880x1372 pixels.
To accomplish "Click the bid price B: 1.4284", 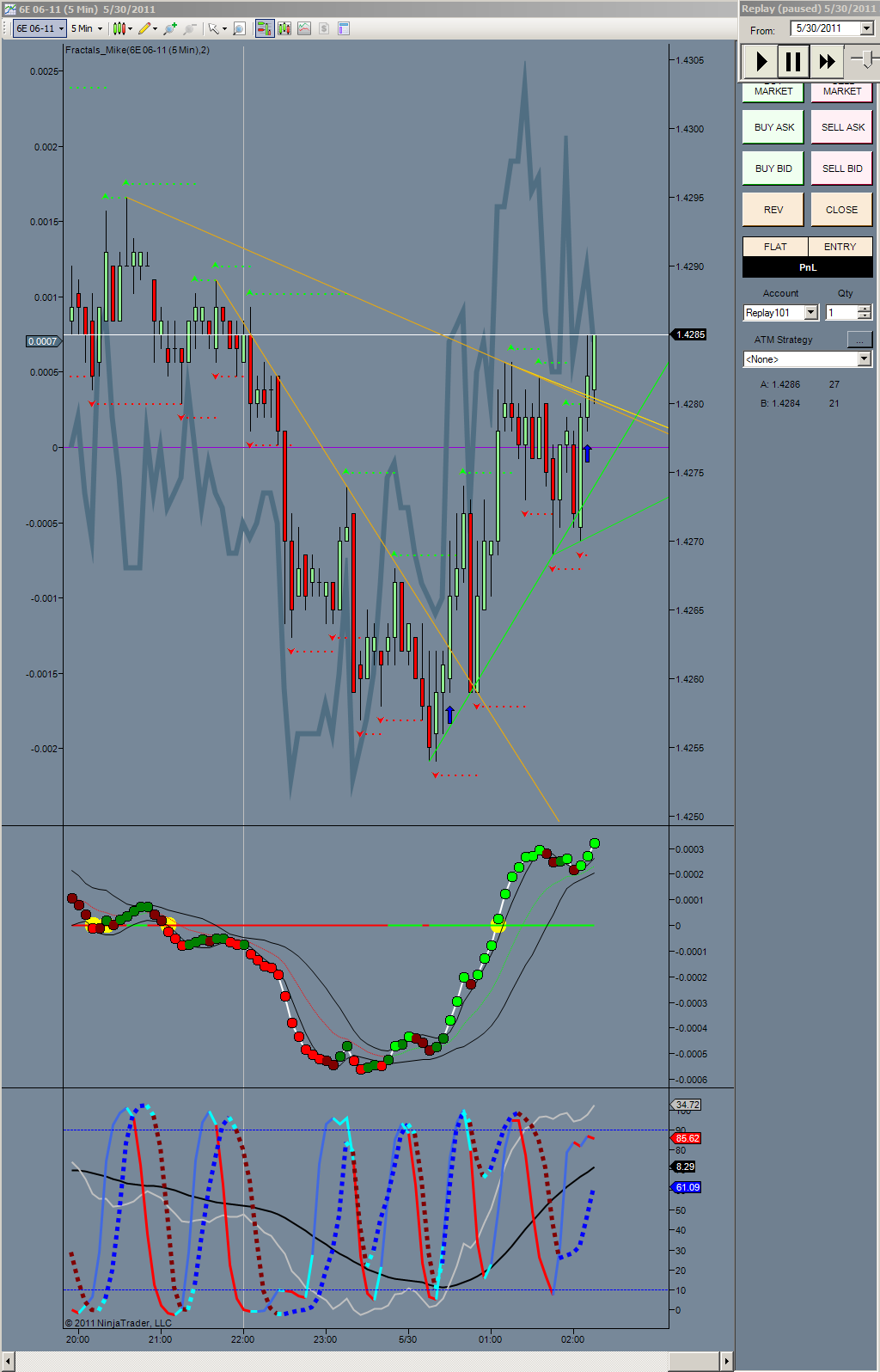I will 780,403.
